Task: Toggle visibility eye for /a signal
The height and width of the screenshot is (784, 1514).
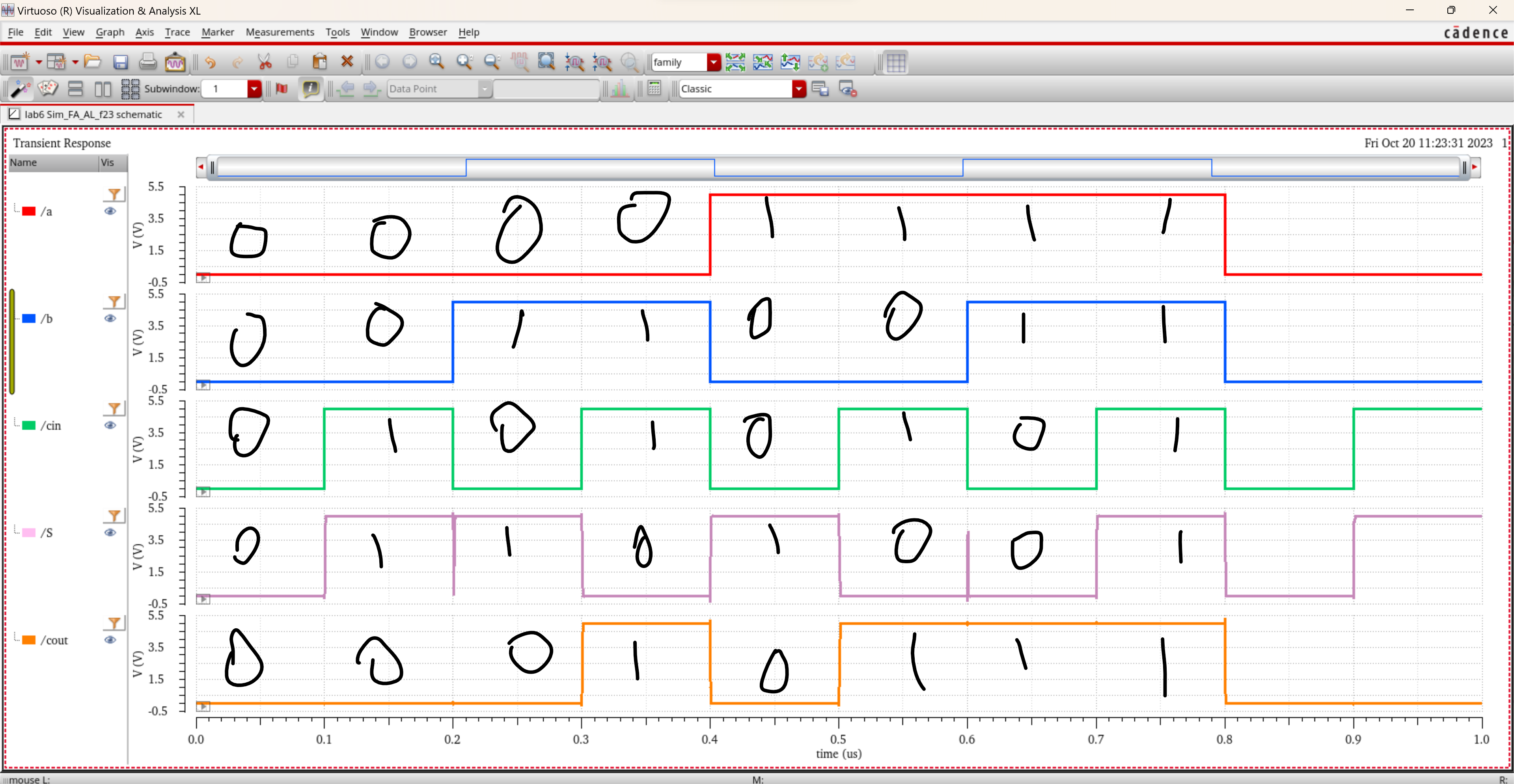Action: (x=110, y=211)
